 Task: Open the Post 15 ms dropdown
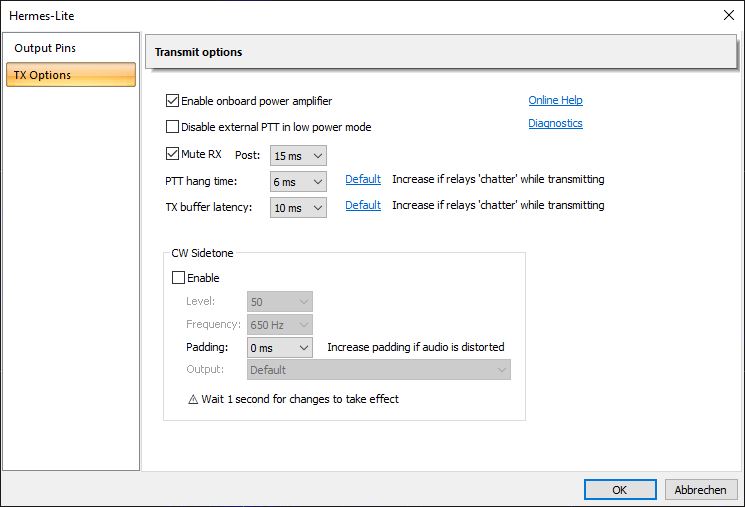[x=299, y=156]
